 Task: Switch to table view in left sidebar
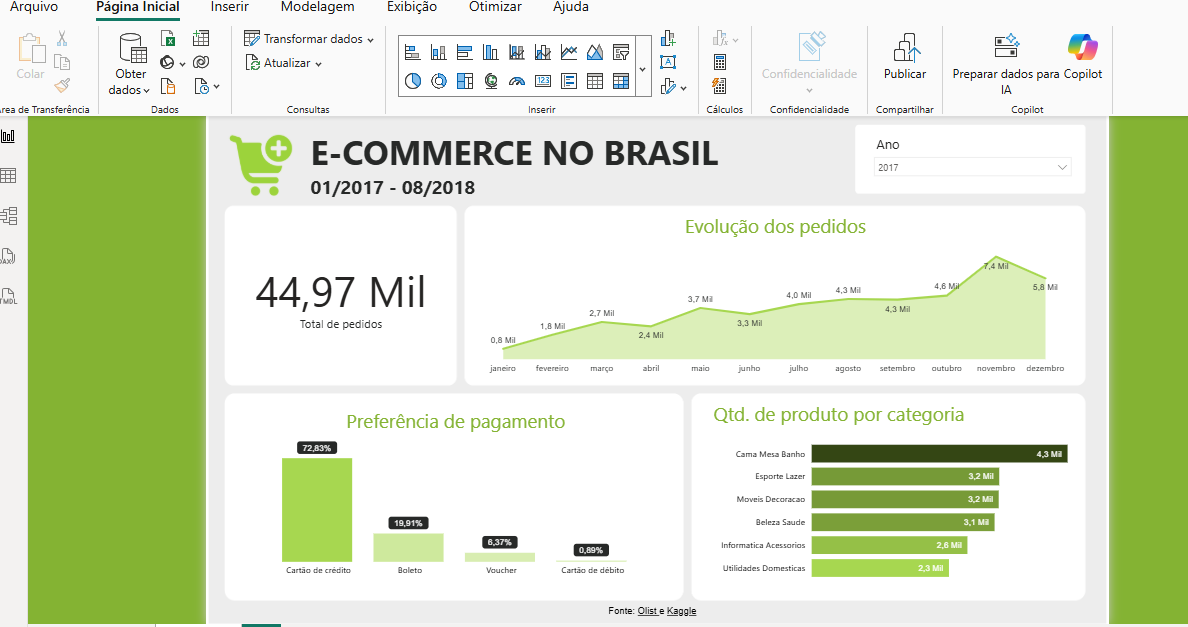[8, 176]
